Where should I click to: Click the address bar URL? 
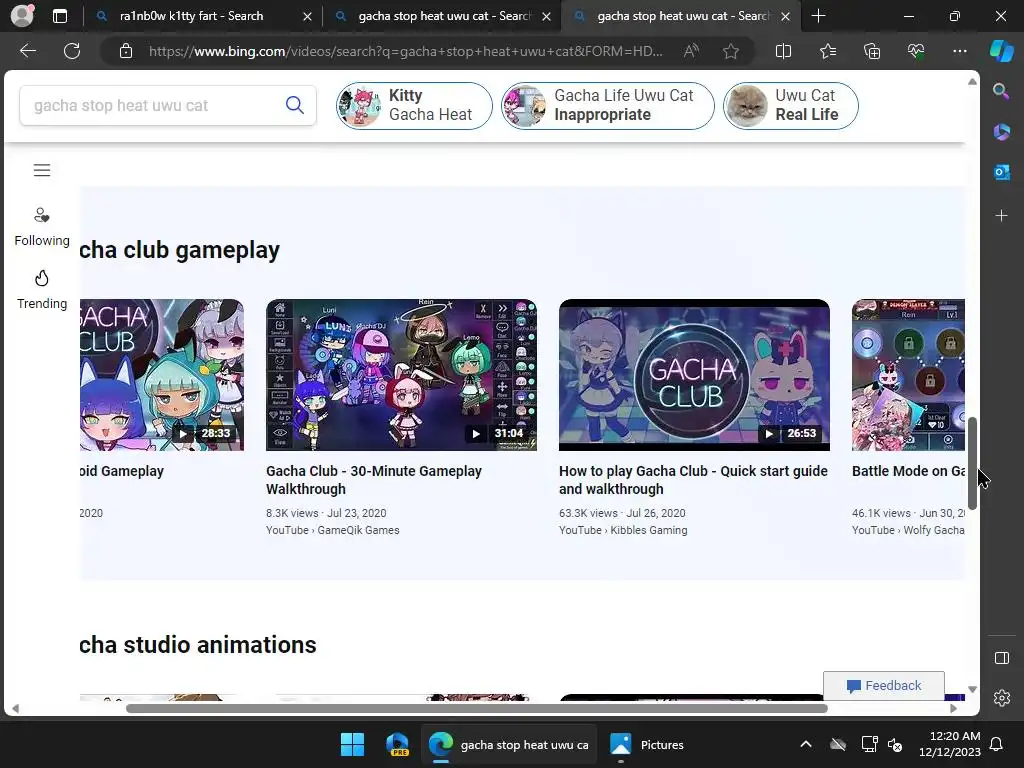(405, 51)
